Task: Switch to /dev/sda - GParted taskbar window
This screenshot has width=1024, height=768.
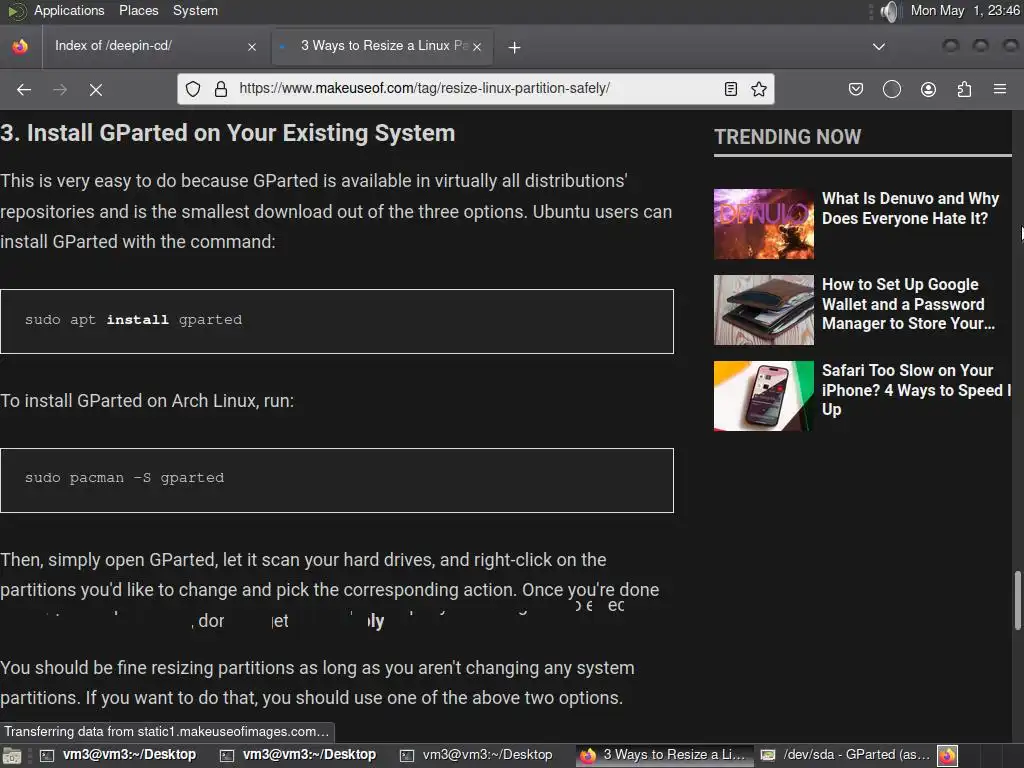Action: point(845,755)
